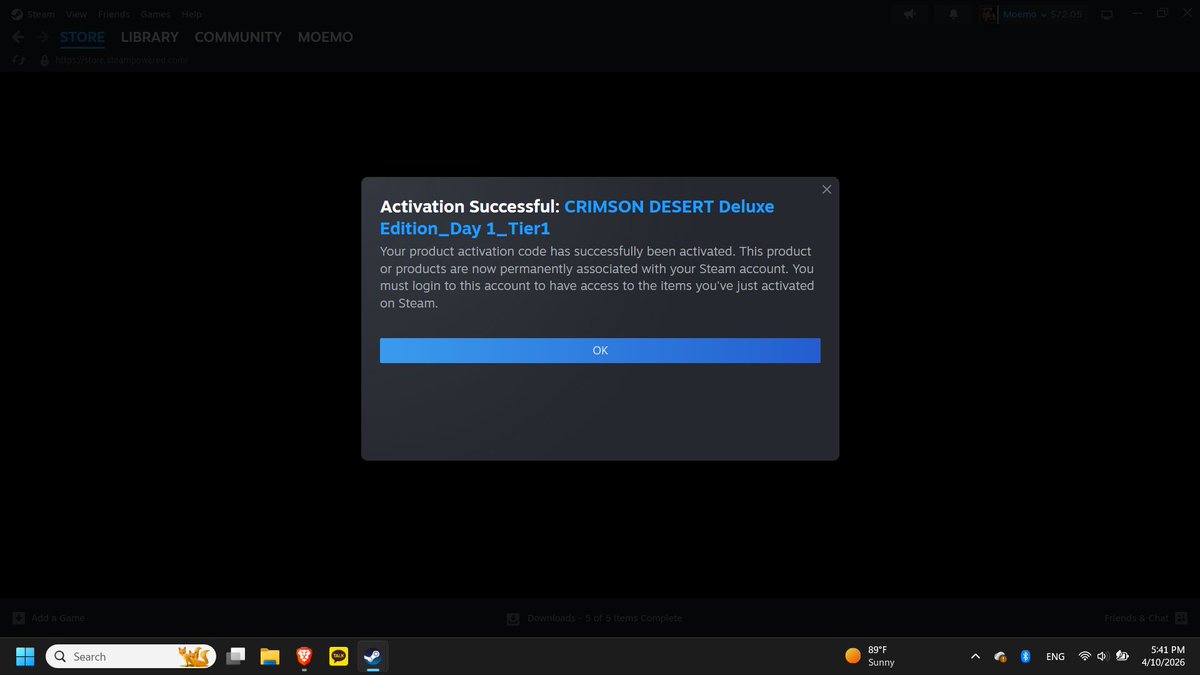1200x675 pixels.
Task: Open Downloads at the bottom bar
Action: [594, 618]
